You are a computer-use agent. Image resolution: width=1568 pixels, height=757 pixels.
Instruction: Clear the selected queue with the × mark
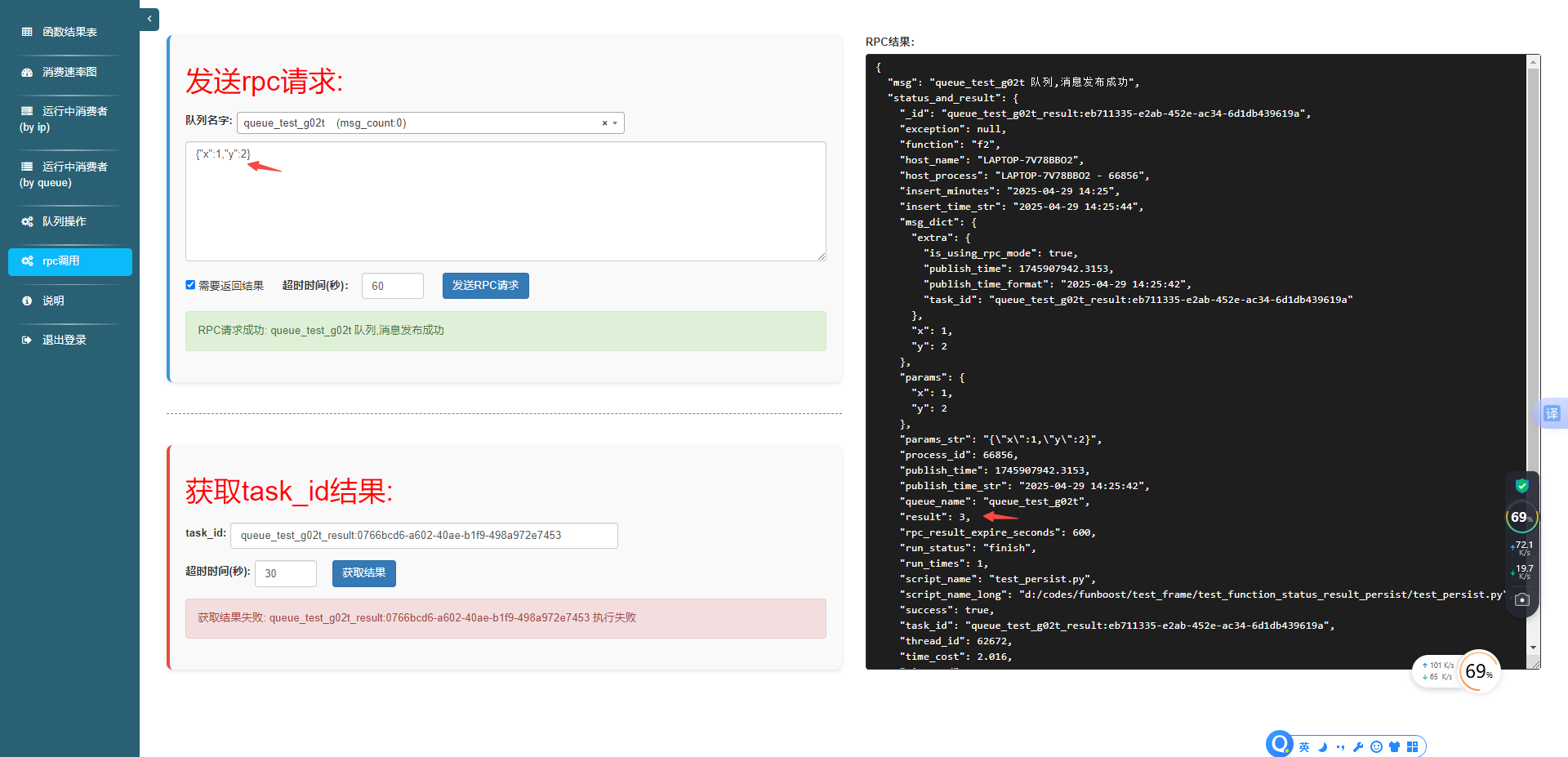pyautogui.click(x=604, y=123)
